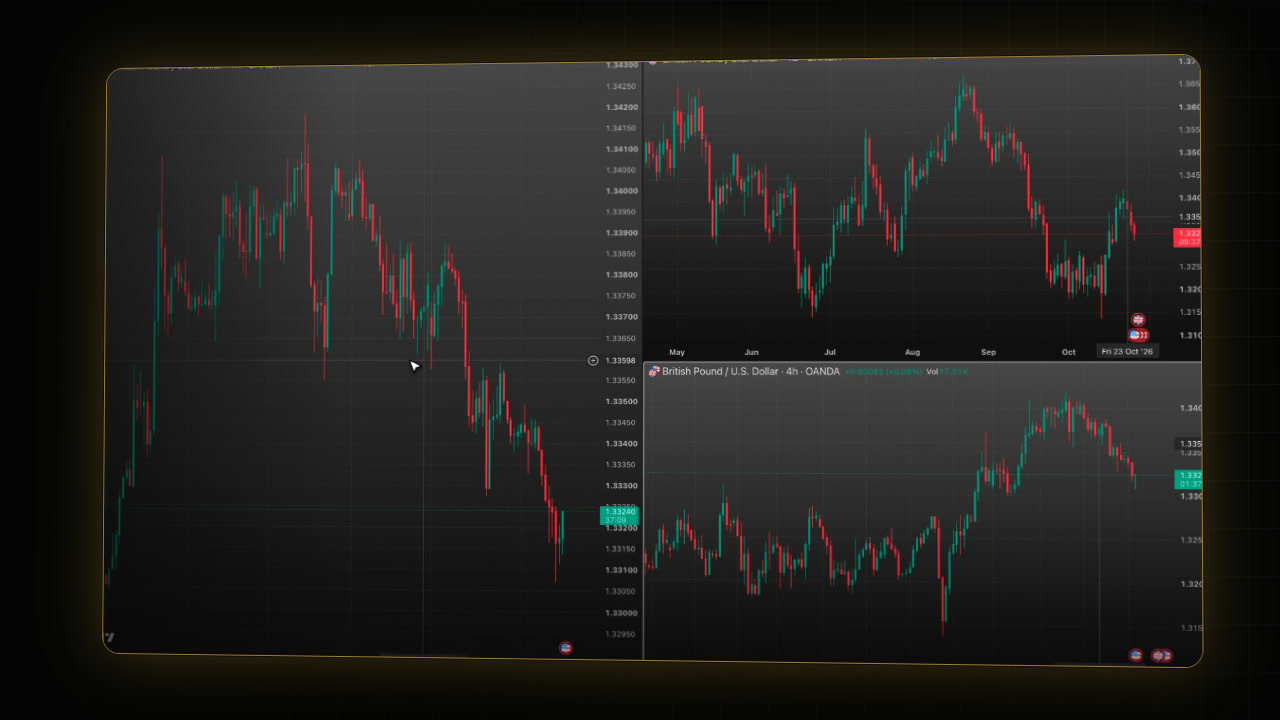
Task: Click the green 1.332 price label on the 4h chart
Action: pos(1188,480)
